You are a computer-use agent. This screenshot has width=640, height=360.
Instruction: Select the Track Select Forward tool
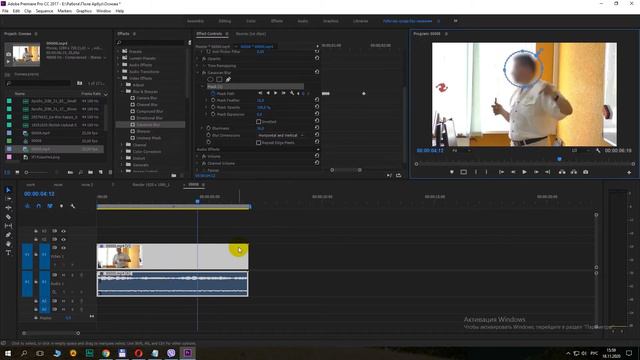pos(8,199)
